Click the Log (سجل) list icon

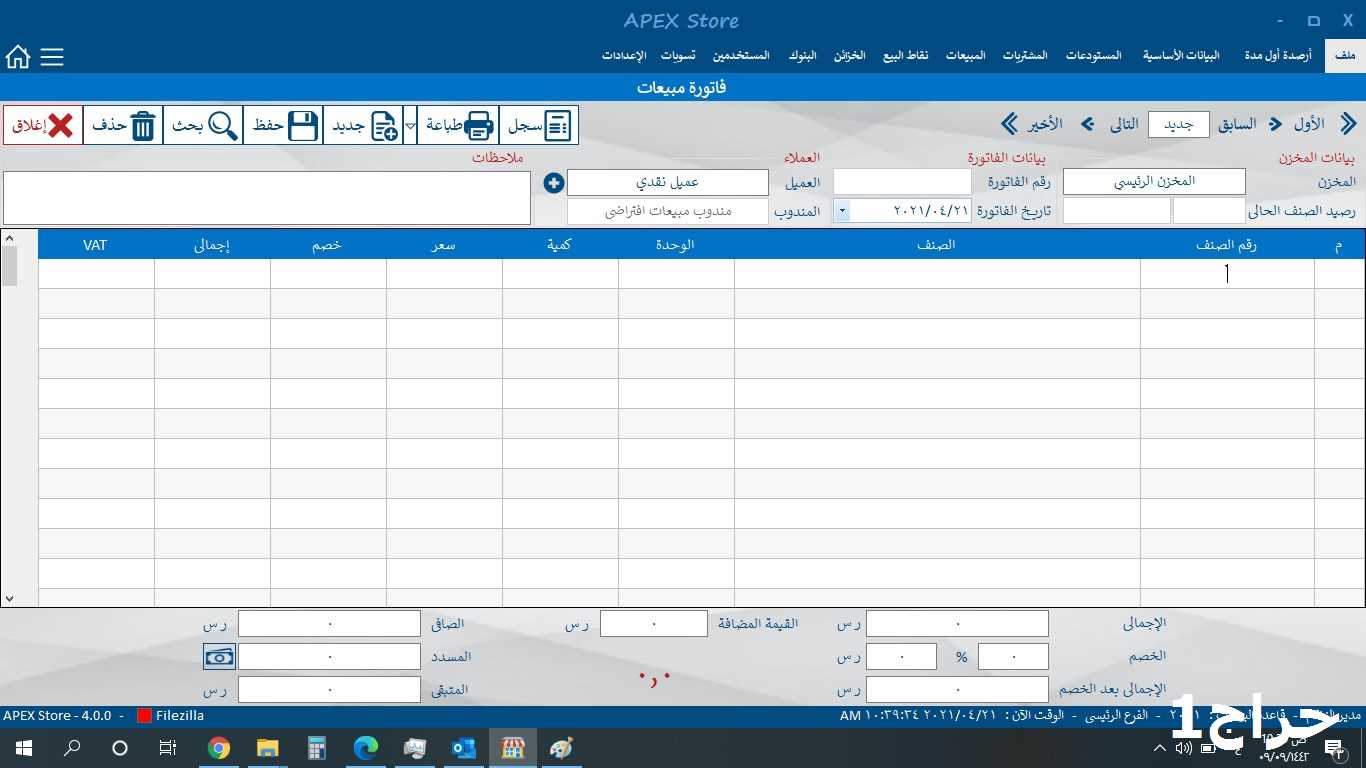point(557,126)
